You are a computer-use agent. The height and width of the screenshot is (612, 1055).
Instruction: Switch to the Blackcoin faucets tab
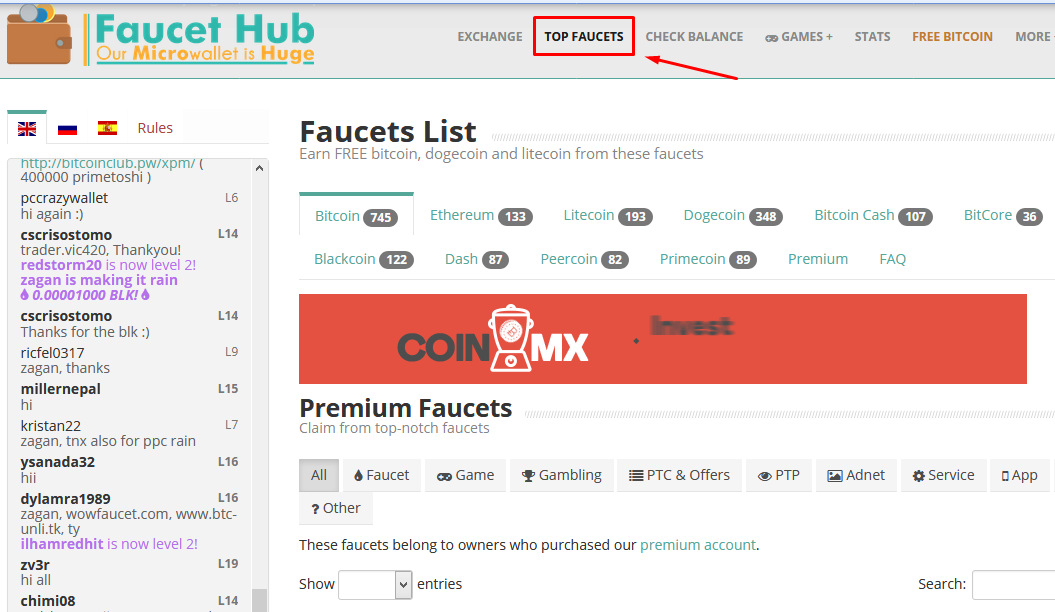point(363,259)
